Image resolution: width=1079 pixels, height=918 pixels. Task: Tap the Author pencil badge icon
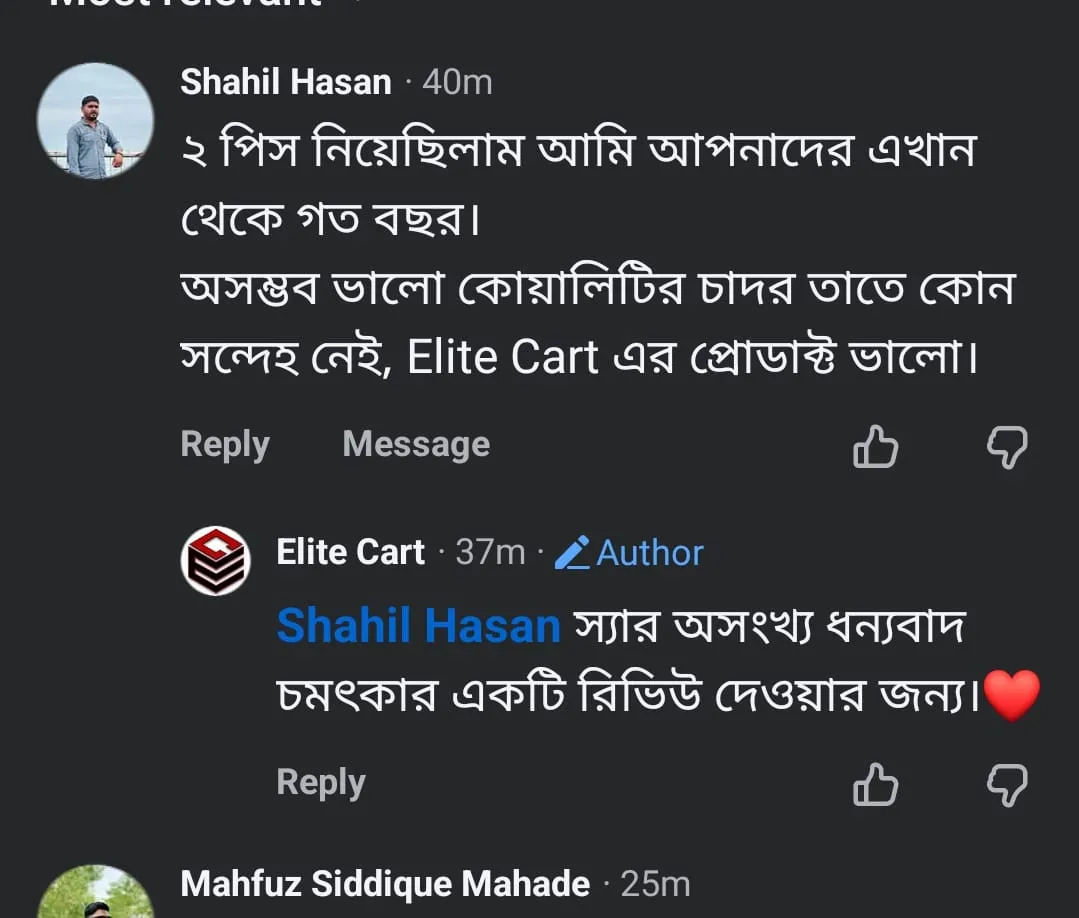pyautogui.click(x=572, y=553)
